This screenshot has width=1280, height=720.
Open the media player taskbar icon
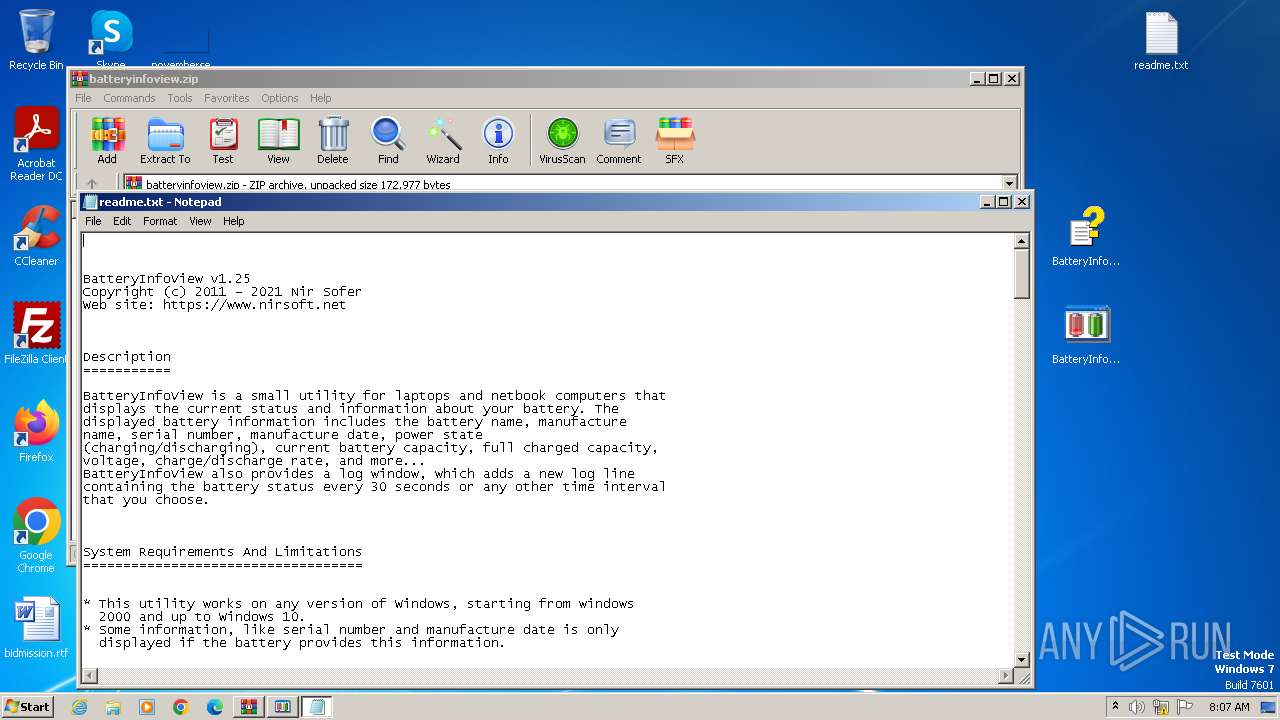[147, 707]
